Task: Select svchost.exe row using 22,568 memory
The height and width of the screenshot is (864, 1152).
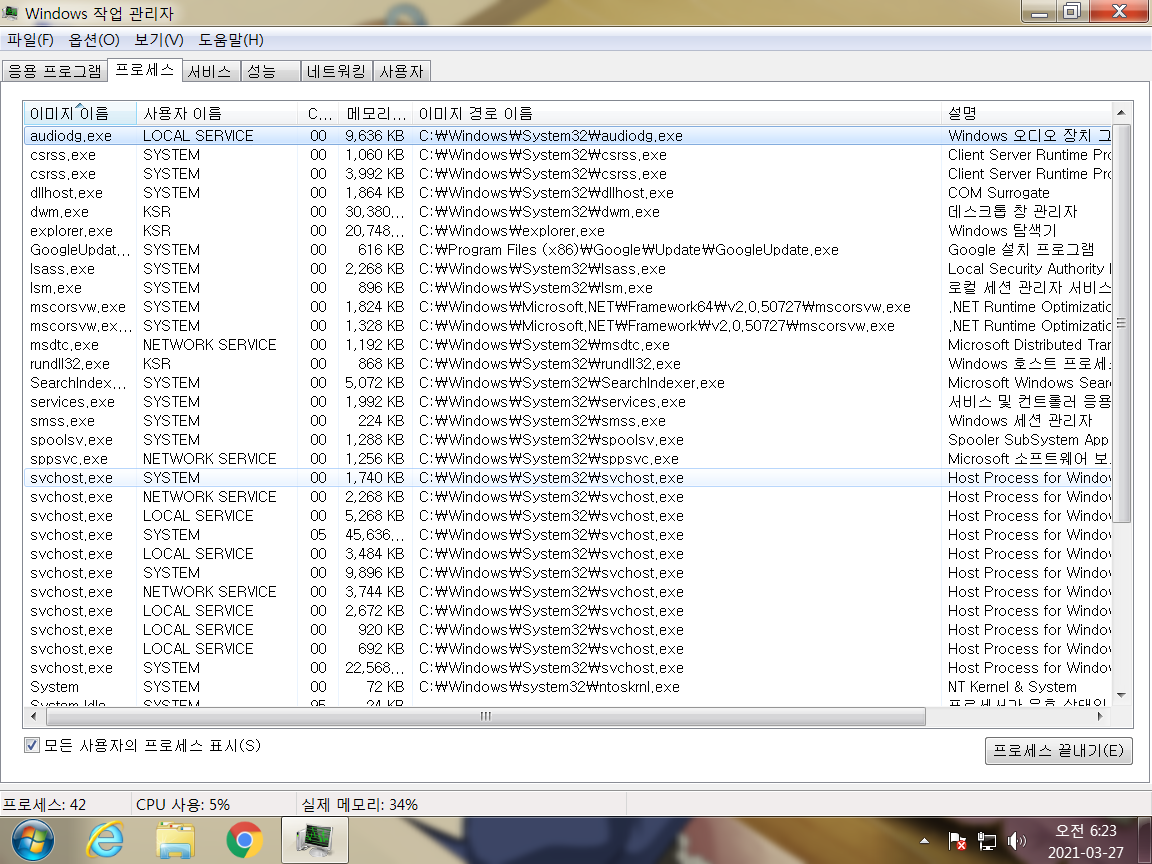Action: pyautogui.click(x=568, y=668)
